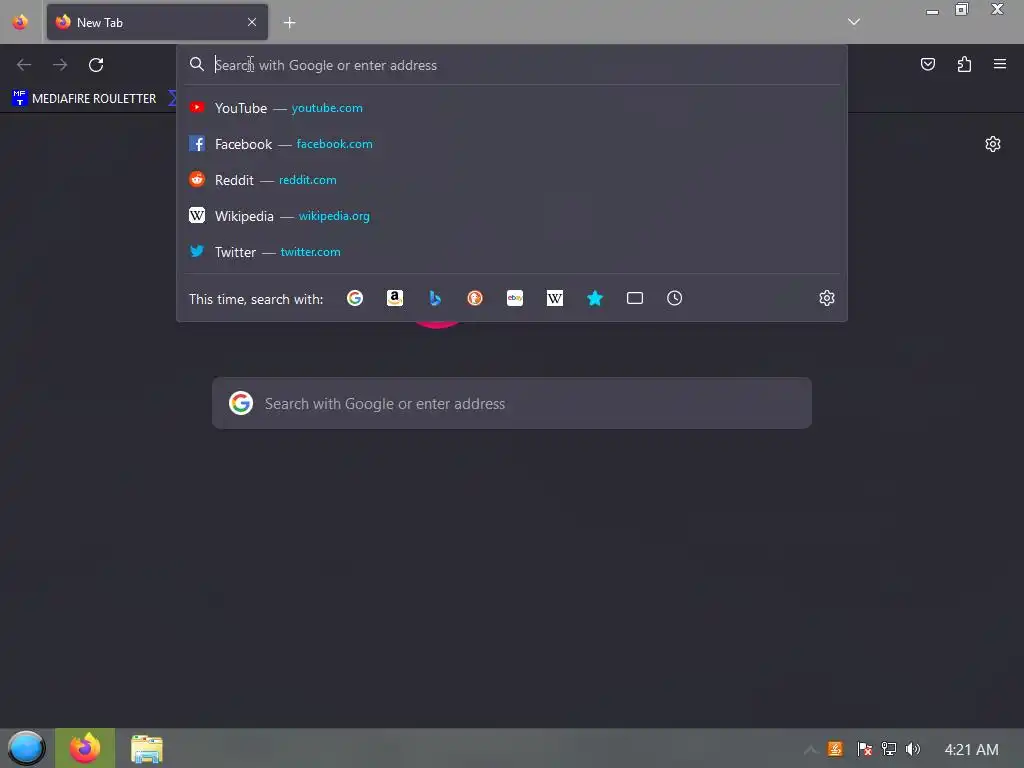This screenshot has height=768, width=1024.
Task: Click the 4:21 AM clock
Action: [x=971, y=750]
